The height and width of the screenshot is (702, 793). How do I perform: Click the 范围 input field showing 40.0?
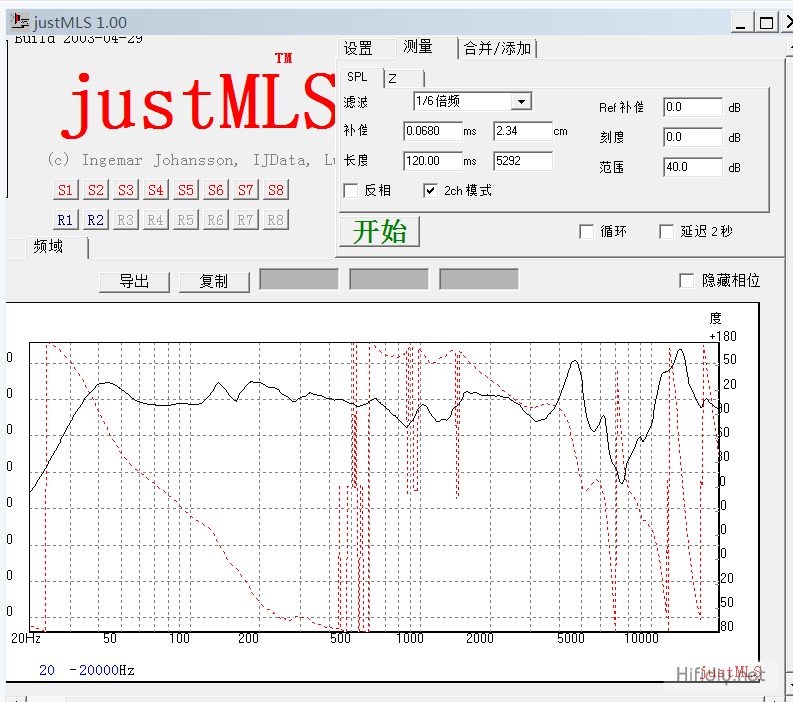click(x=691, y=167)
